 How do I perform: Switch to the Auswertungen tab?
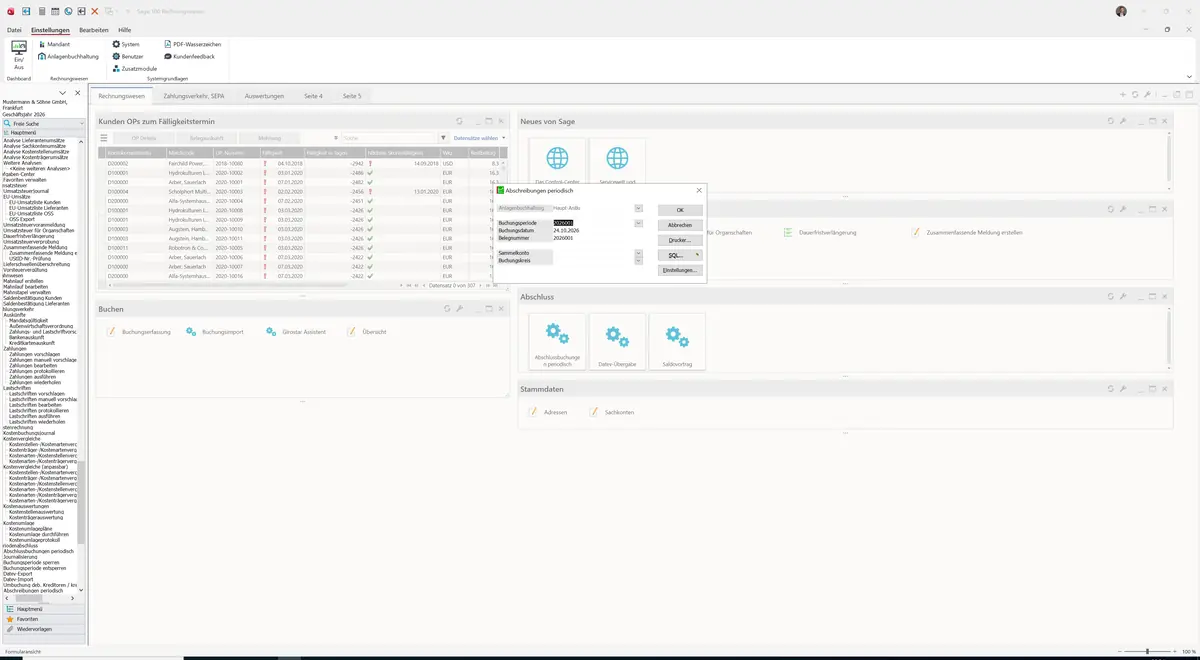tap(264, 96)
